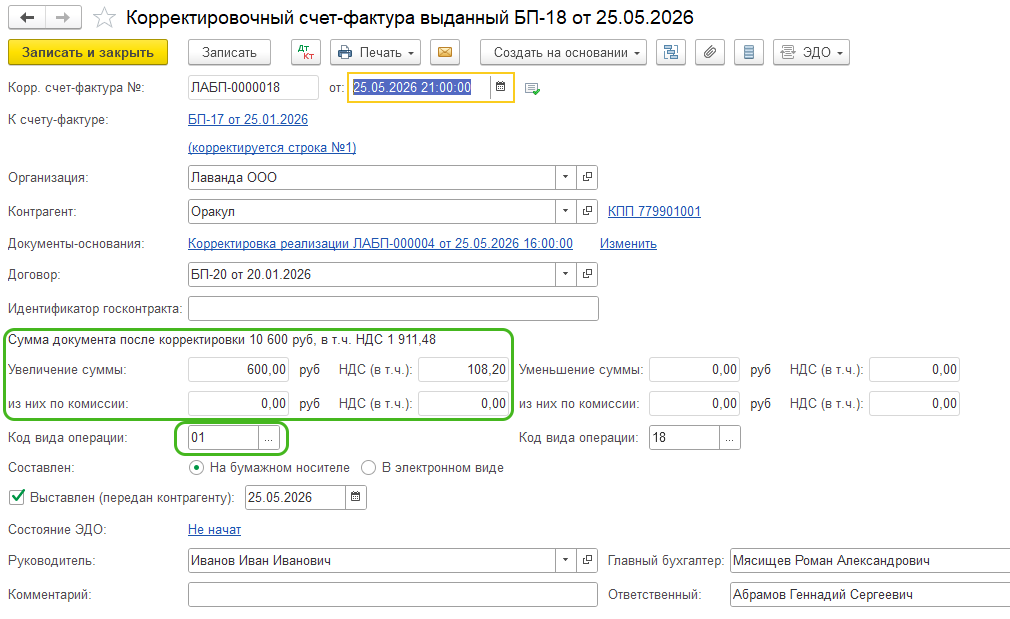The image size is (1010, 619).
Task: Open Корректировка реализации ЛАБП-000004 link
Action: point(380,243)
